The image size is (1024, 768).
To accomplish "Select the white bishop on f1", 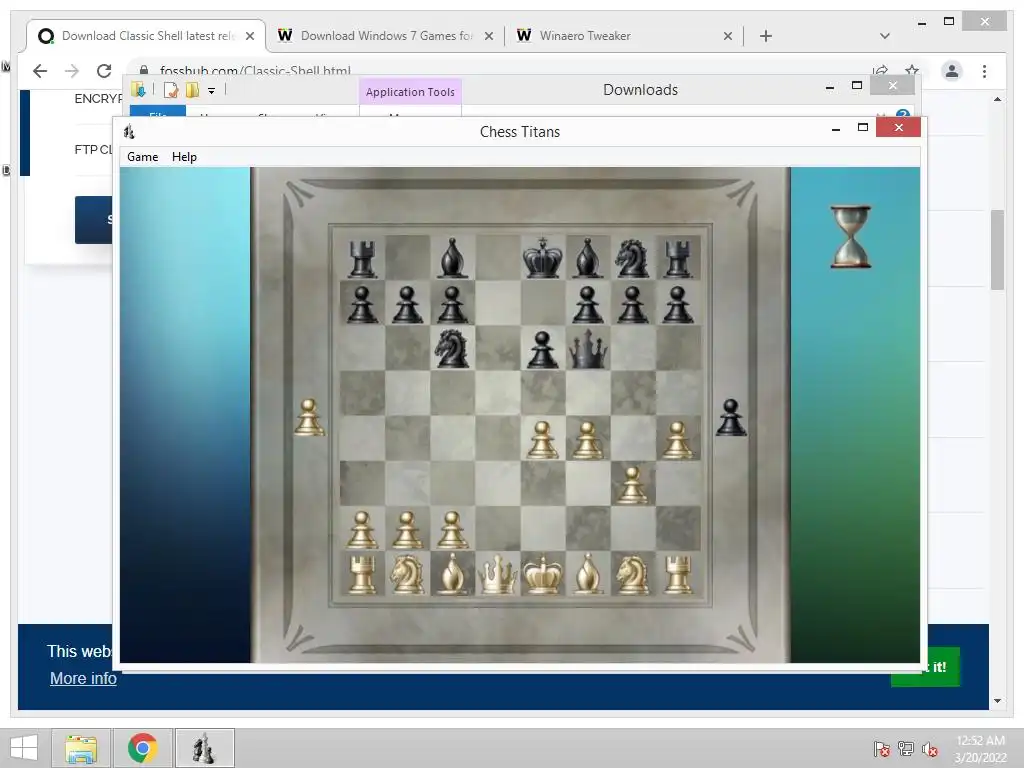I will [588, 574].
